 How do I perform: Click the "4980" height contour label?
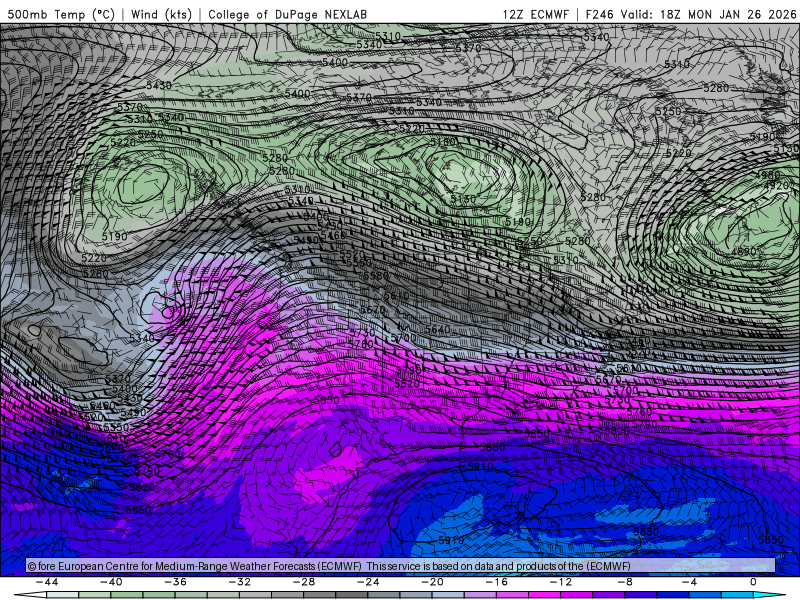[x=768, y=175]
